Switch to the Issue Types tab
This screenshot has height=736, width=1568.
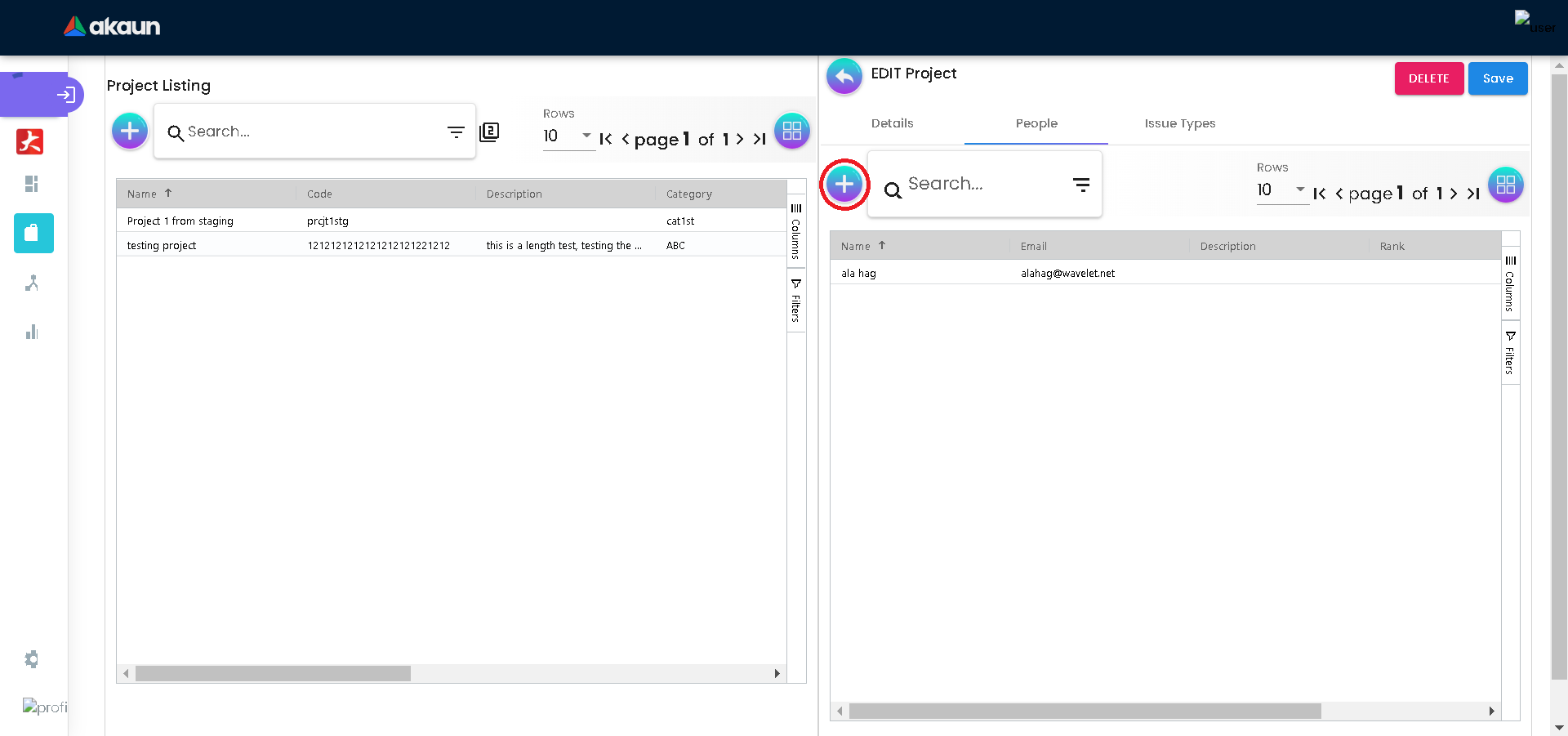coord(1179,123)
